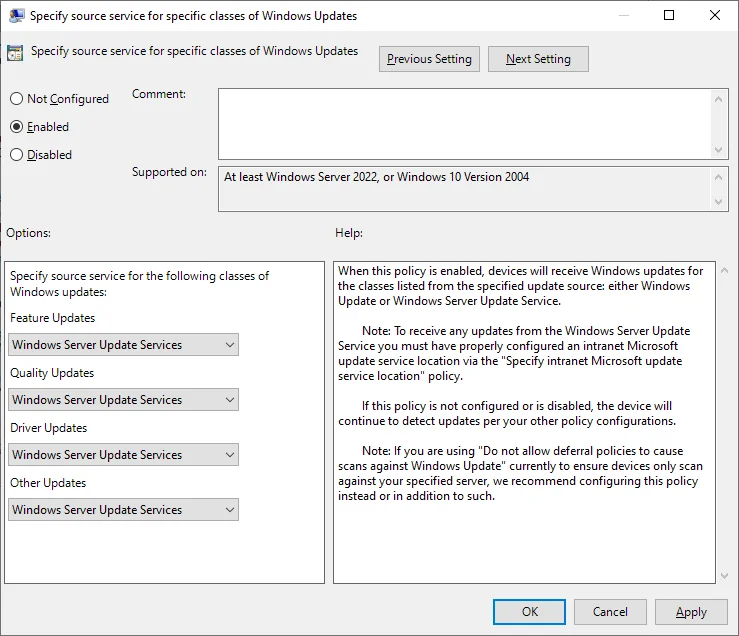The width and height of the screenshot is (739, 636).
Task: Minimize the policy window
Action: pyautogui.click(x=624, y=15)
